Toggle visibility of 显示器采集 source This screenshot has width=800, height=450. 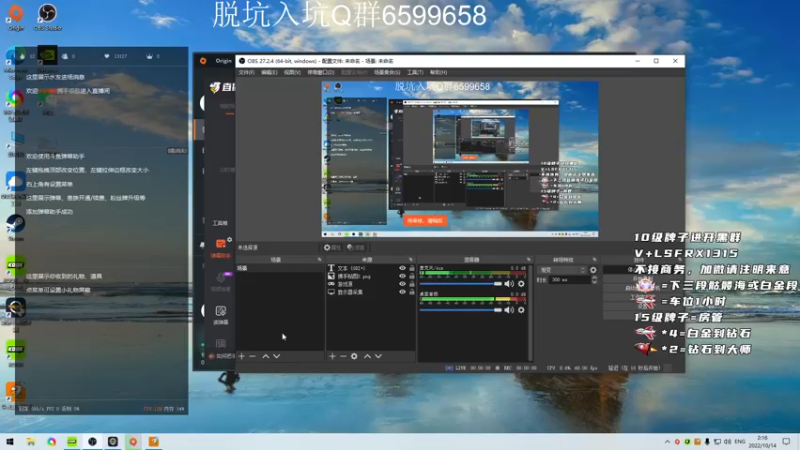402,292
